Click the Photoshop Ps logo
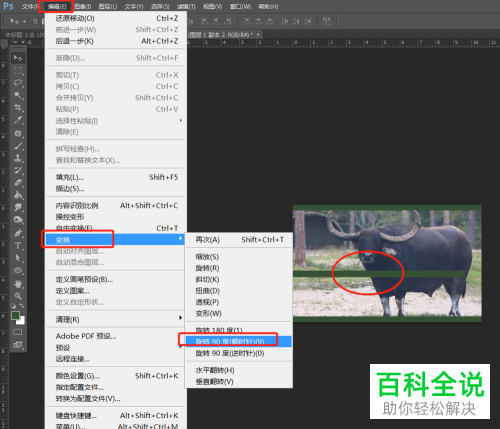The width and height of the screenshot is (500, 429). tap(8, 6)
